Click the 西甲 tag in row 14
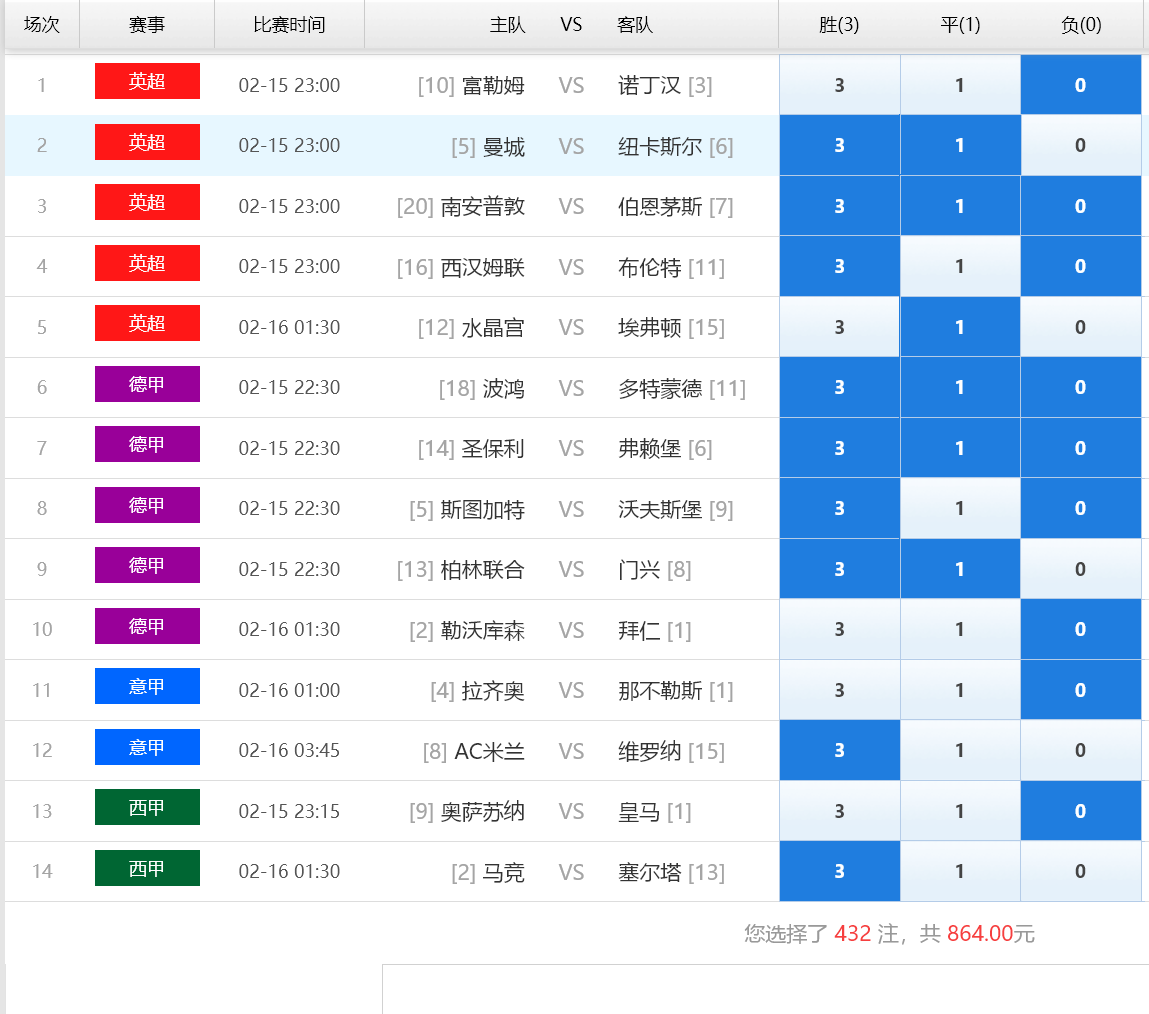Image resolution: width=1149 pixels, height=1014 pixels. pyautogui.click(x=147, y=867)
